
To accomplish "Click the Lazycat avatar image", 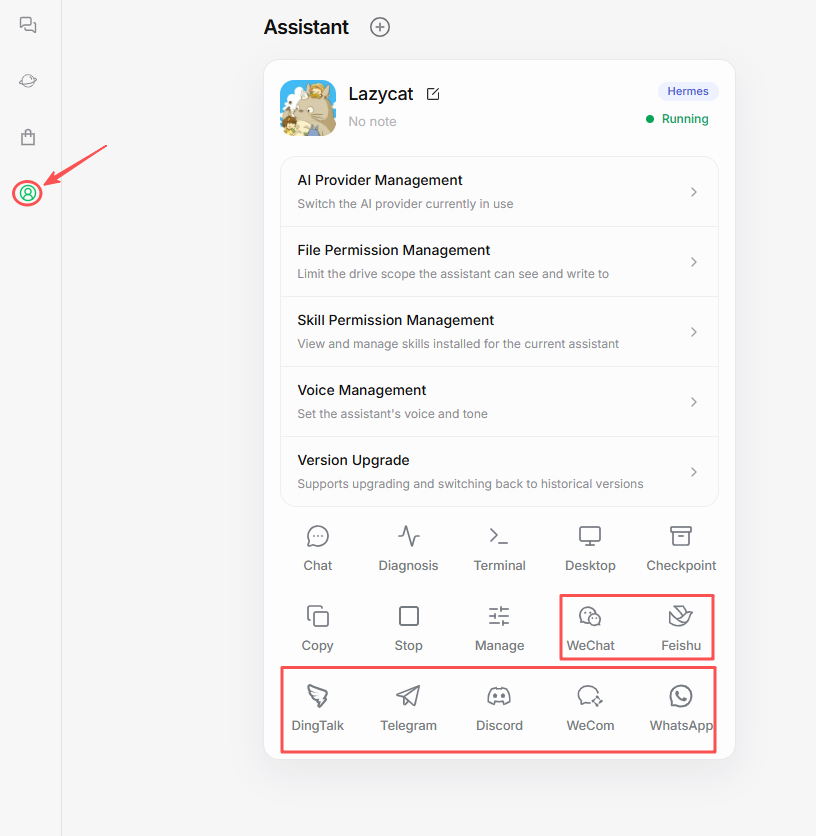I will coord(308,108).
